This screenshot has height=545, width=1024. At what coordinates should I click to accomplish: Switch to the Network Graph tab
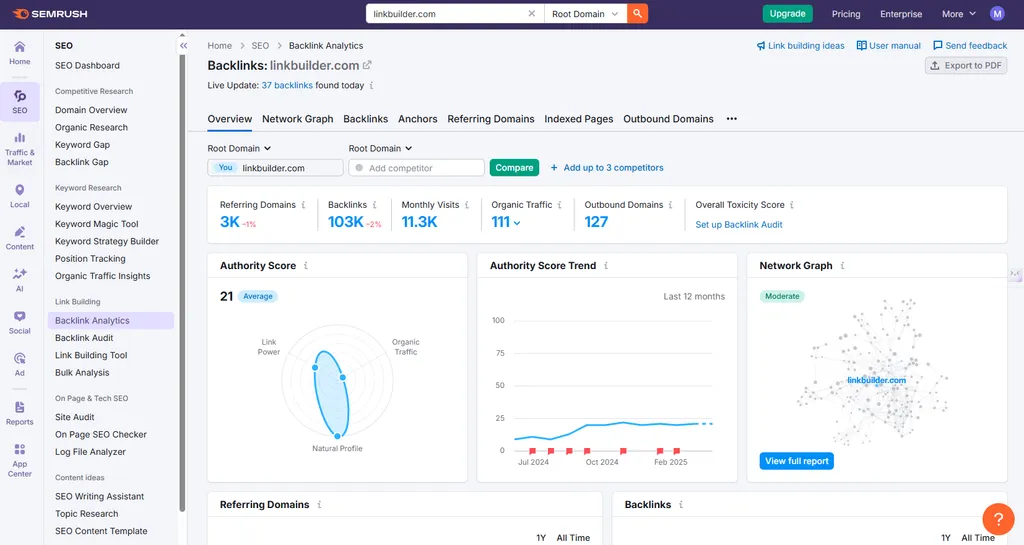click(x=298, y=119)
